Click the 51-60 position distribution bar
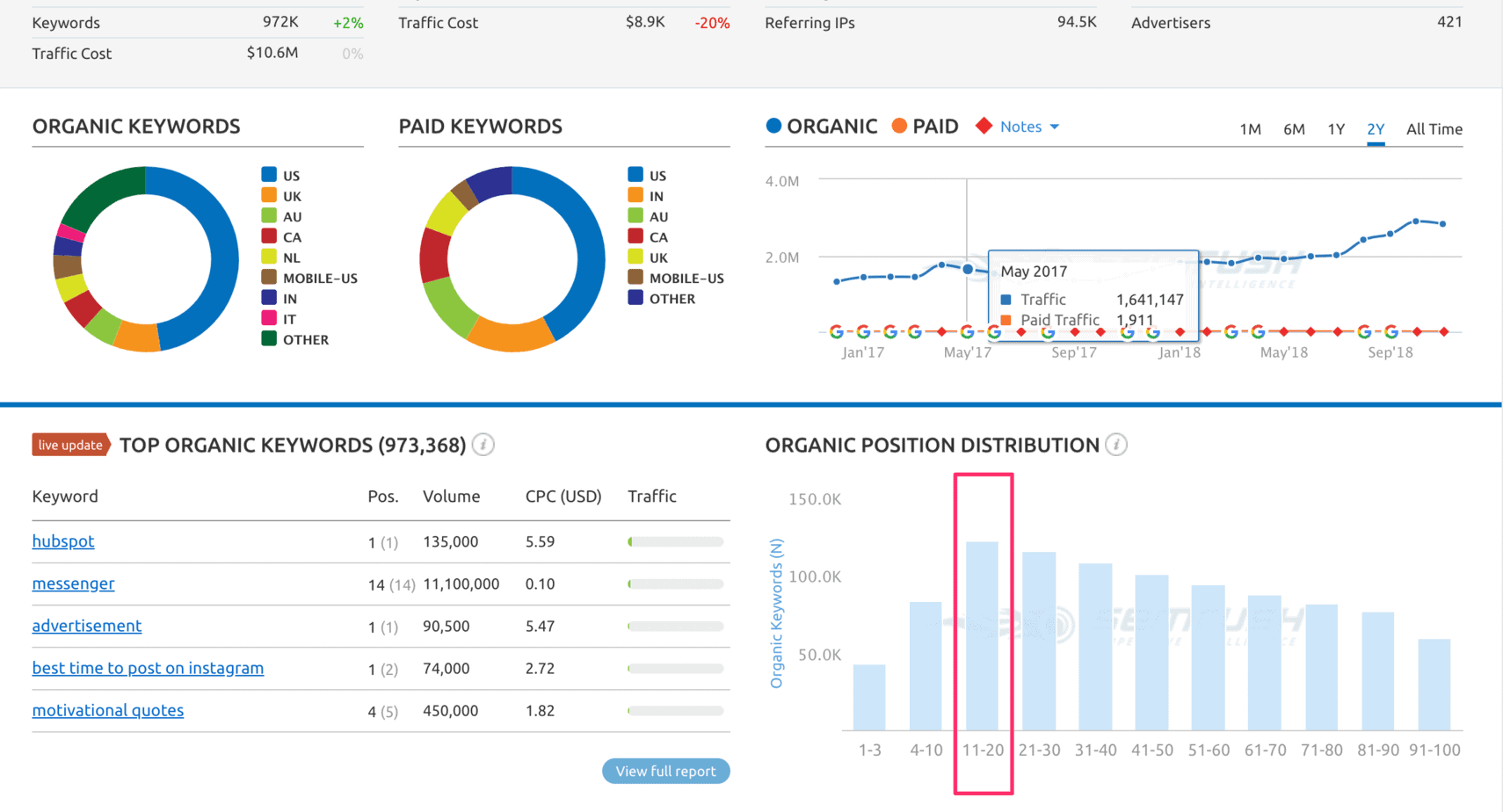Image resolution: width=1503 pixels, height=812 pixels. click(1209, 657)
